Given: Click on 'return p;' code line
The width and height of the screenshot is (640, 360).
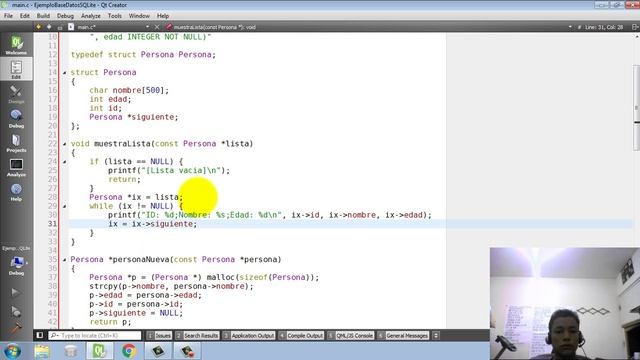Looking at the screenshot, I should pyautogui.click(x=110, y=322).
